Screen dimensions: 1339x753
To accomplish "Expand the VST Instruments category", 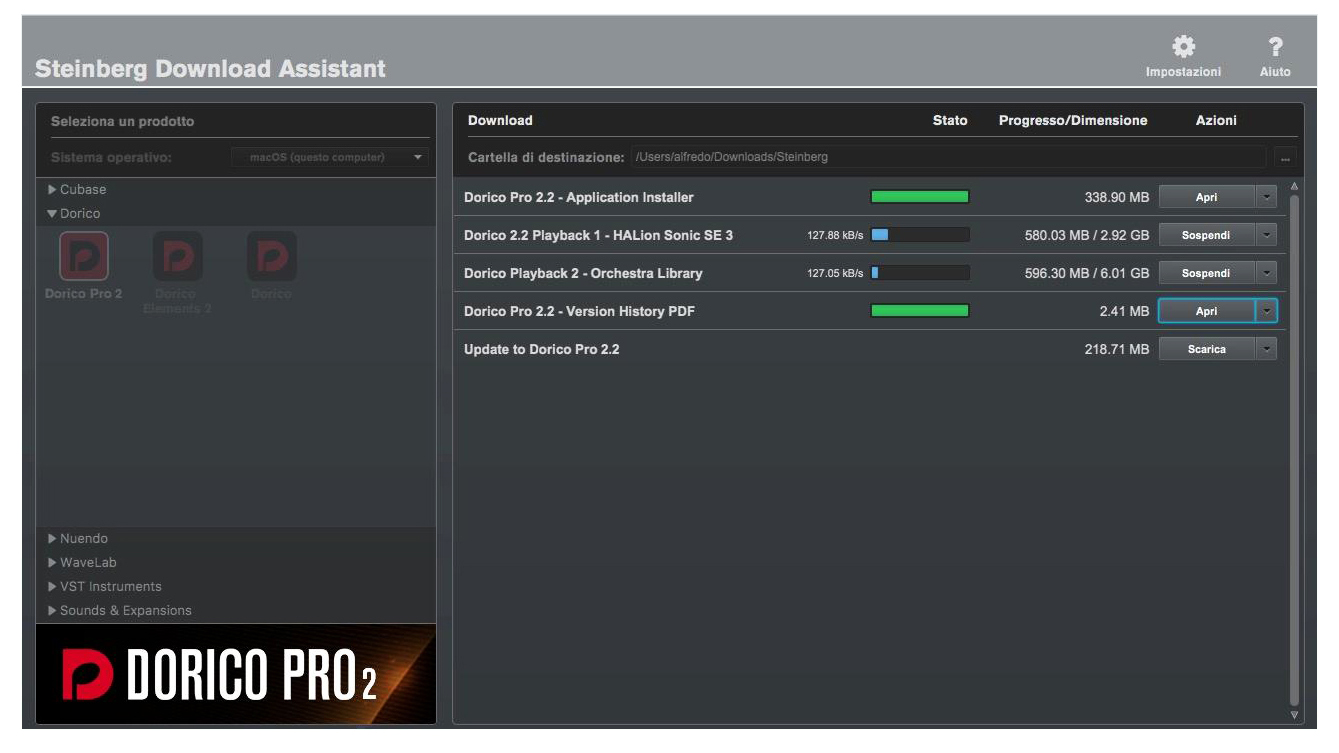I will tap(104, 586).
